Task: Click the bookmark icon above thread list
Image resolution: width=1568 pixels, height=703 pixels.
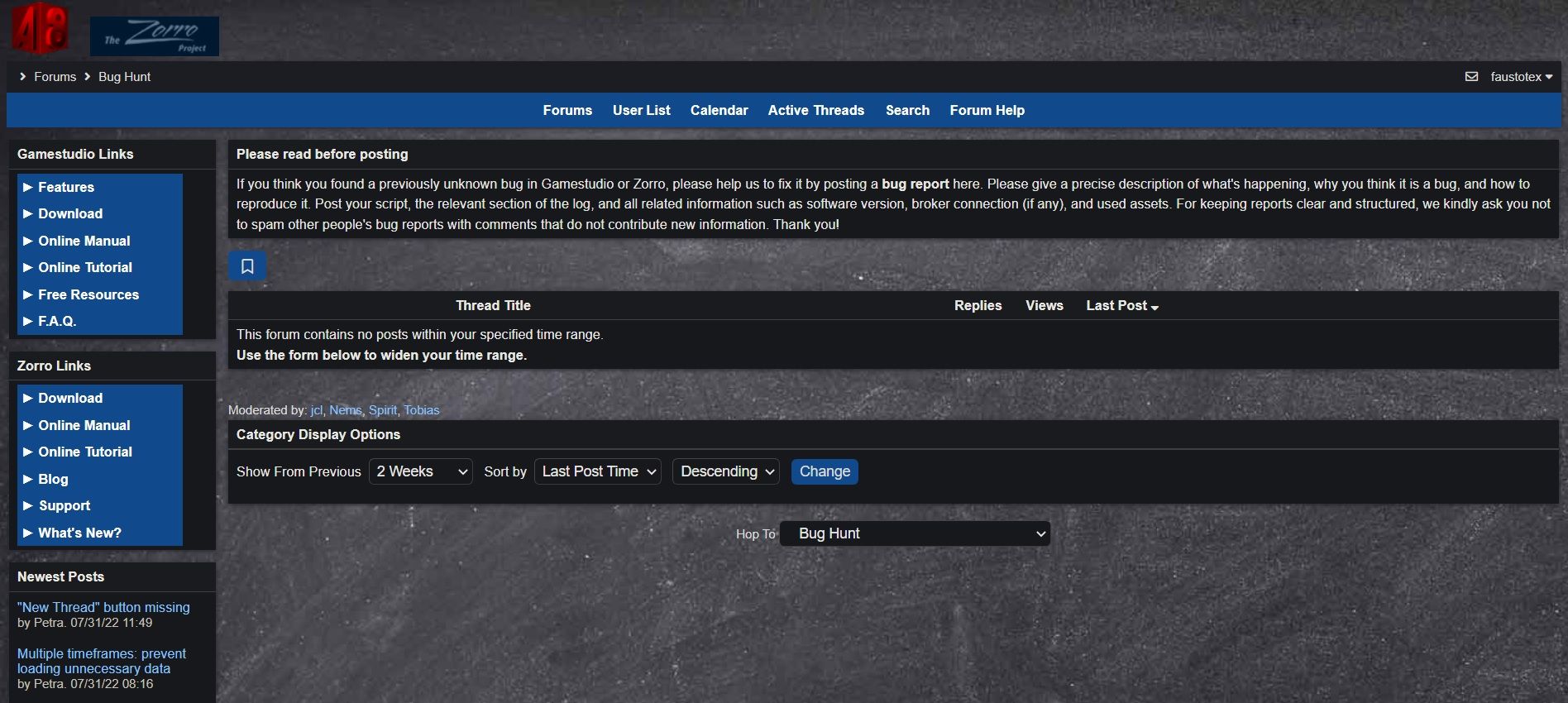Action: [247, 266]
